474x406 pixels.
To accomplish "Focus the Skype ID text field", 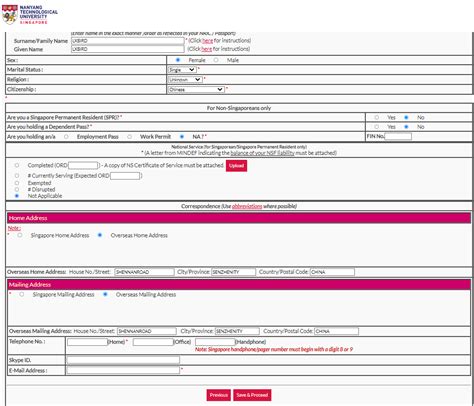I will [123, 360].
